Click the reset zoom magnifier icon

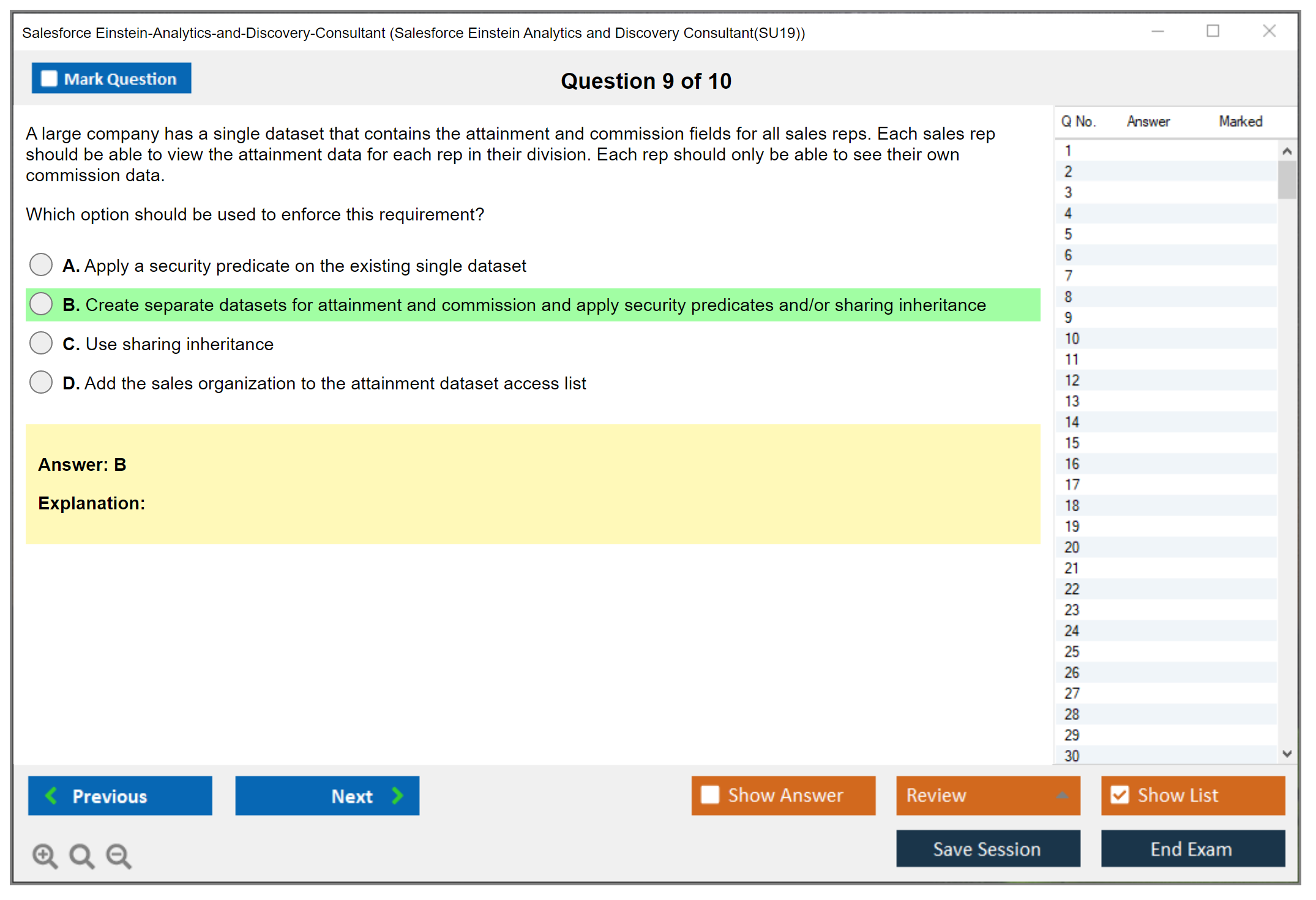click(81, 855)
